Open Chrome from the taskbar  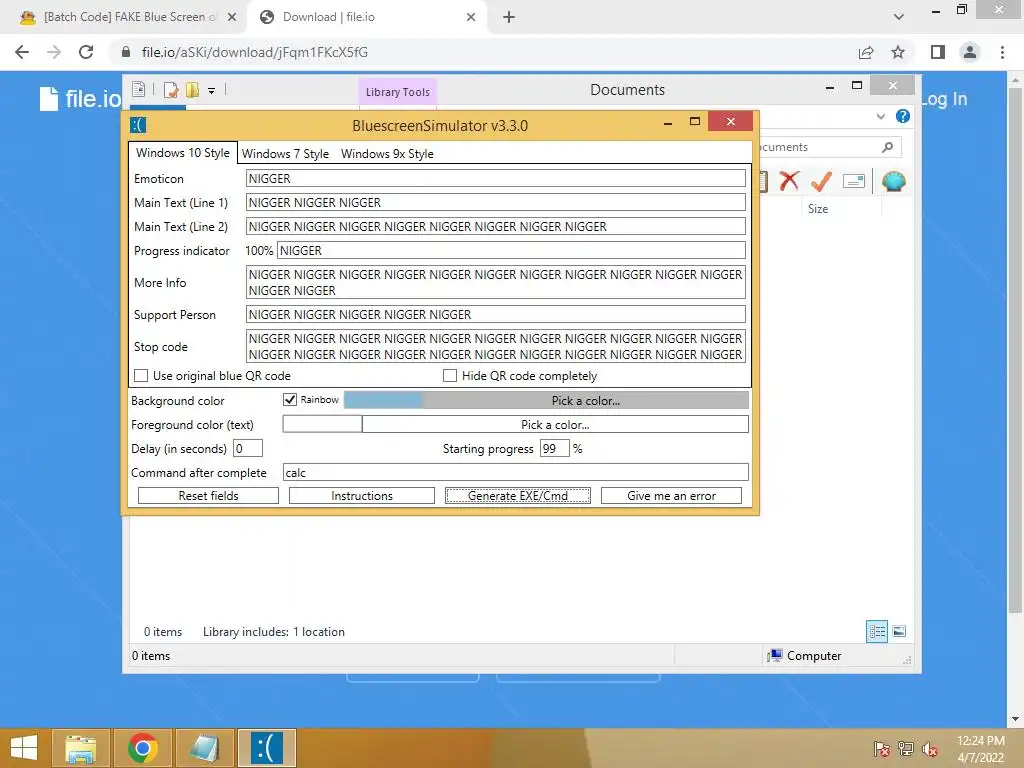[x=143, y=748]
